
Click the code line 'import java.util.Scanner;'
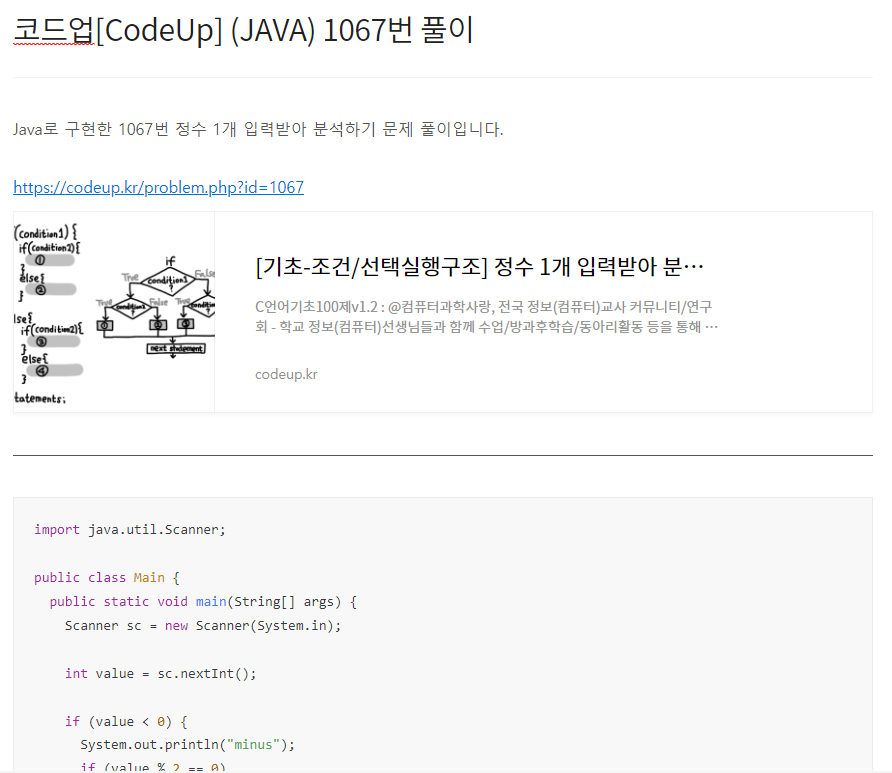coord(130,530)
